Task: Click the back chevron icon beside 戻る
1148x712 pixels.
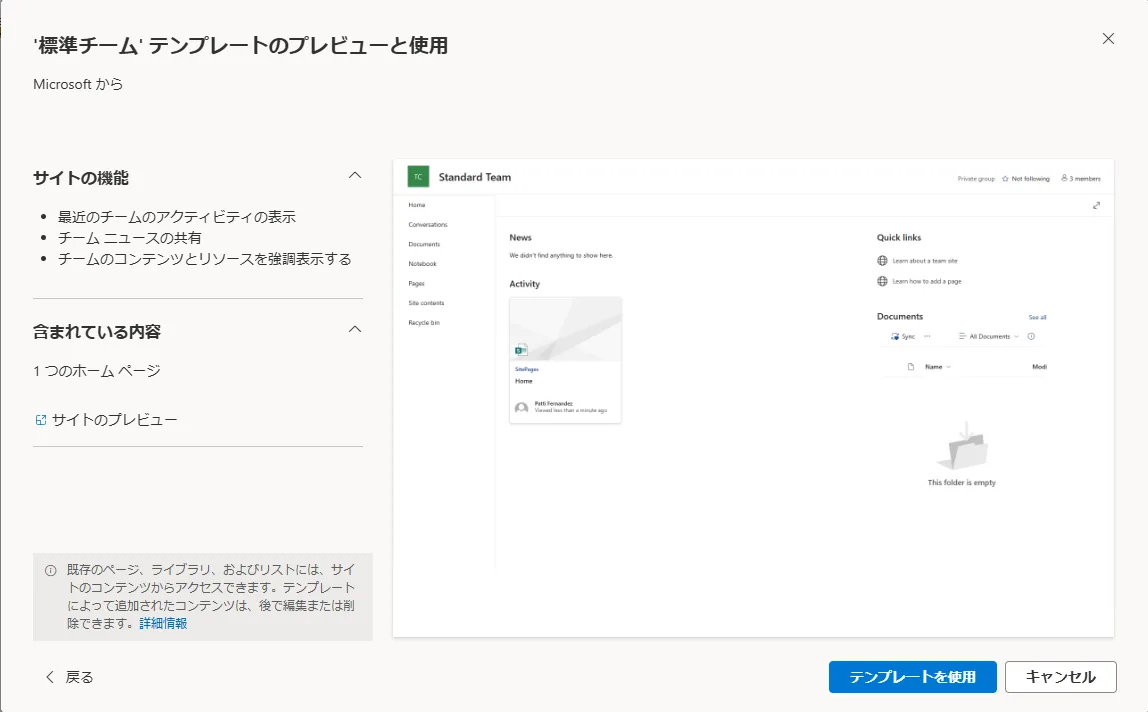Action: tap(50, 677)
